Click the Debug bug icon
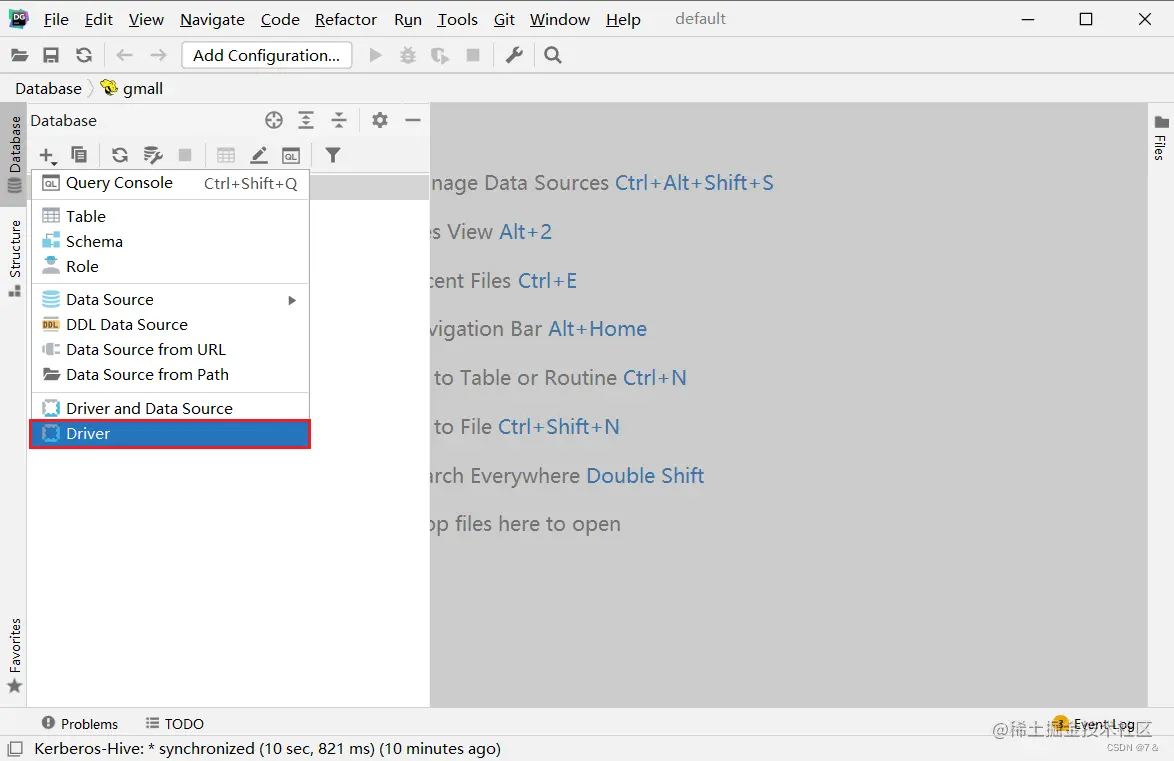 coord(408,55)
